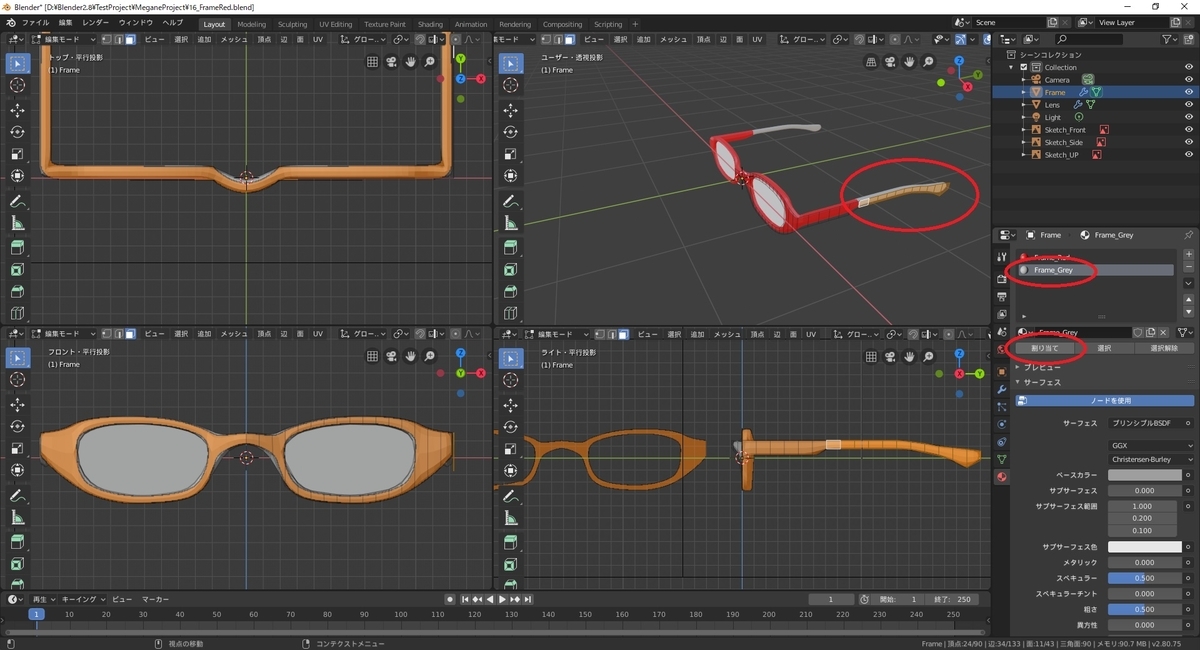Toggle Collection exclude checkbox in outliner
Screen dimensions: 1200x650
(1024, 67)
